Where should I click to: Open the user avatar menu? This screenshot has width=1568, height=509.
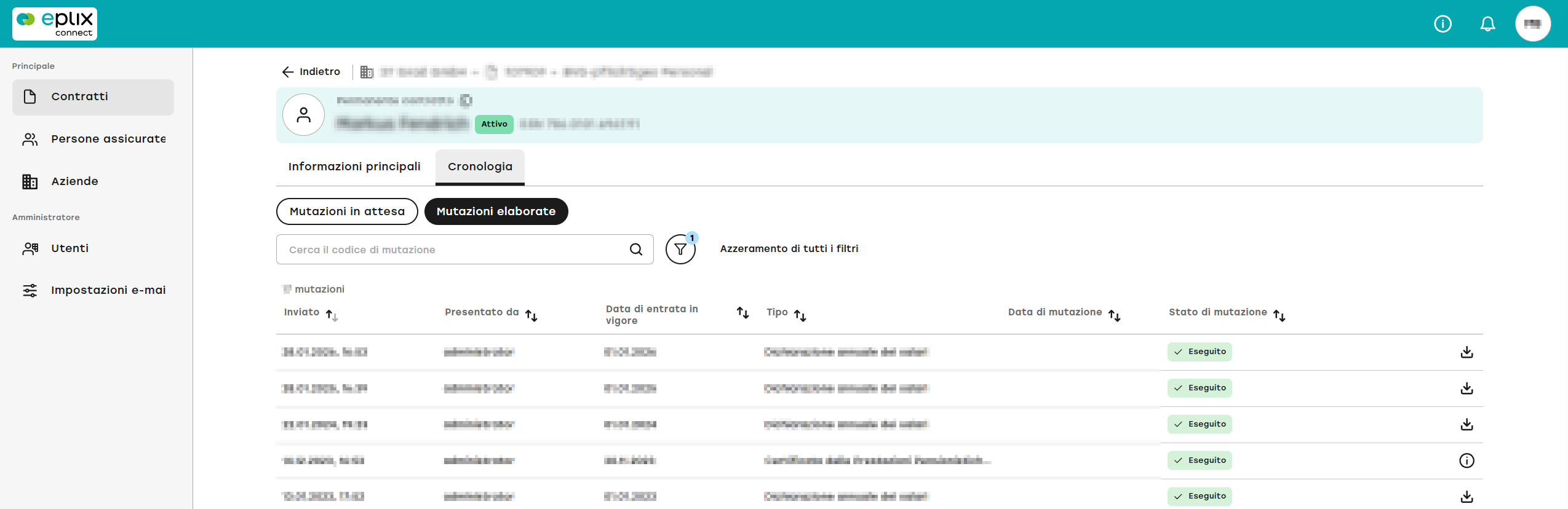pyautogui.click(x=1532, y=24)
